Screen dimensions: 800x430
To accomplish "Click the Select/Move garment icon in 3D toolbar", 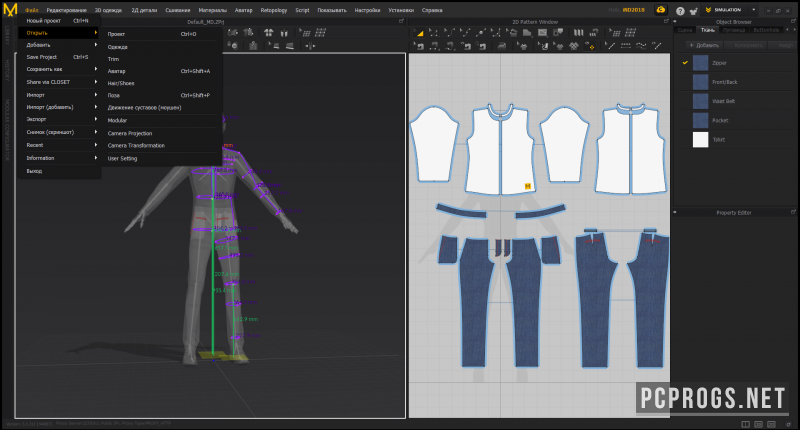I will point(248,33).
